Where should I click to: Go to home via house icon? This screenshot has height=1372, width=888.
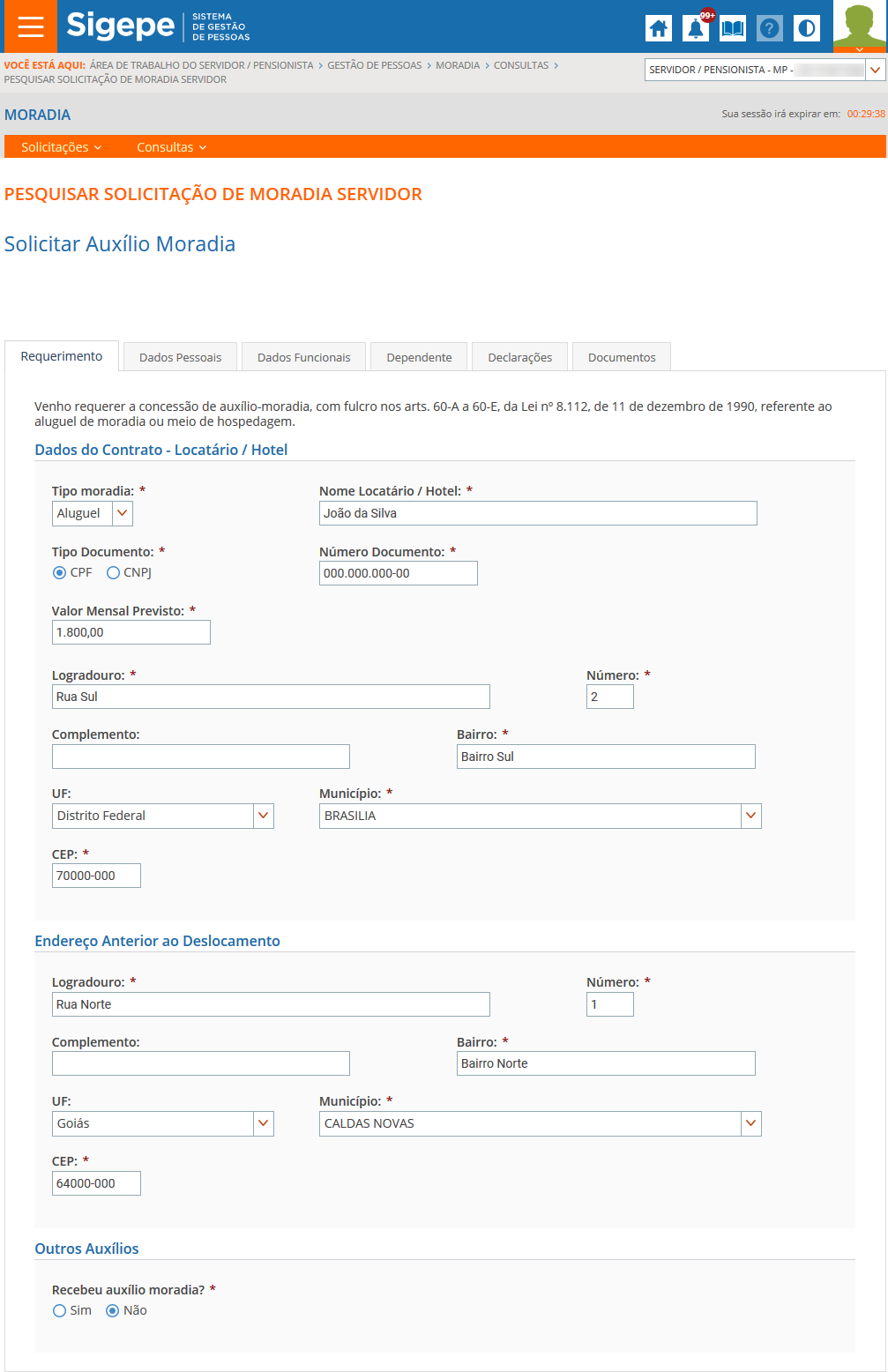point(658,28)
